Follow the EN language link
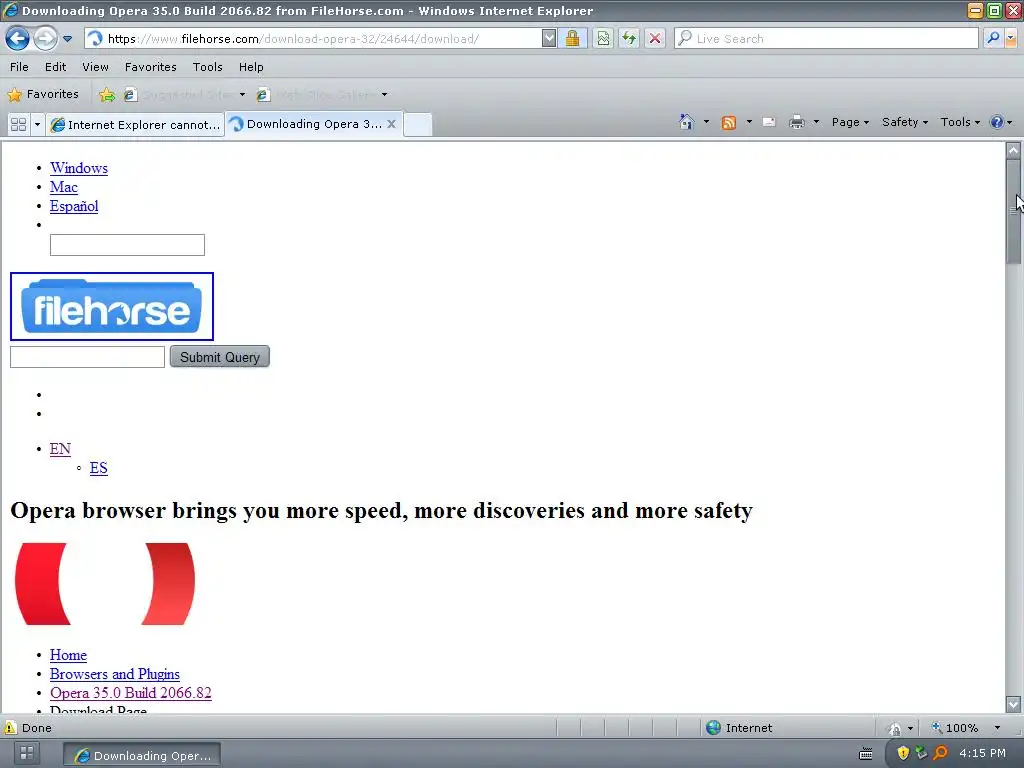This screenshot has width=1024, height=768. [60, 449]
